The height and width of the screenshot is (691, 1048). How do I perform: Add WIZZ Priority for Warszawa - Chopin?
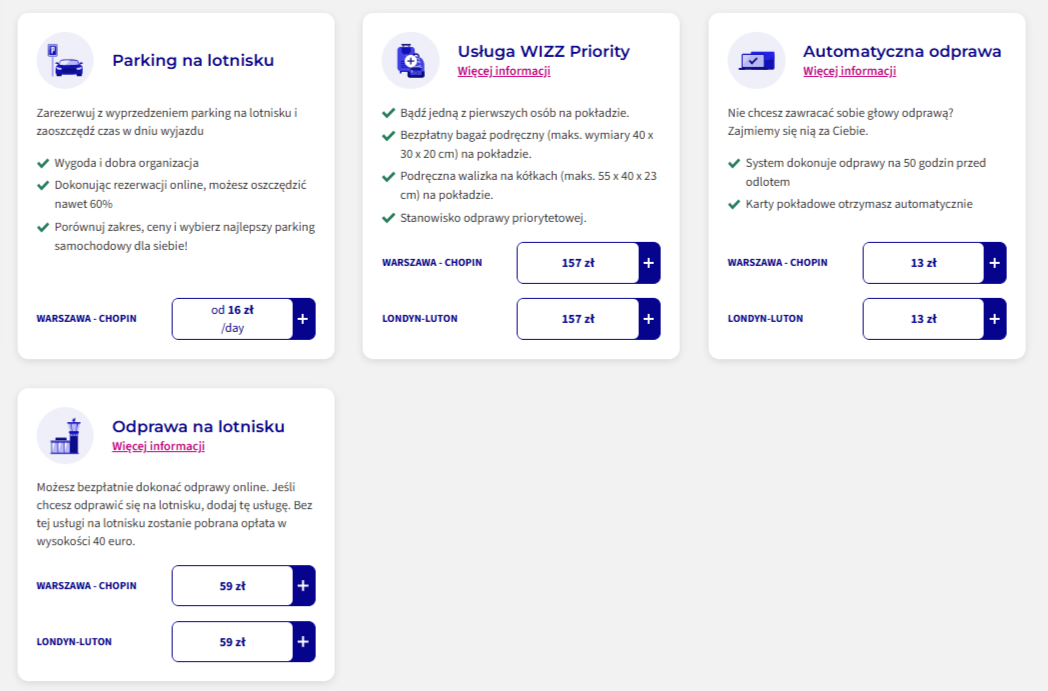649,263
